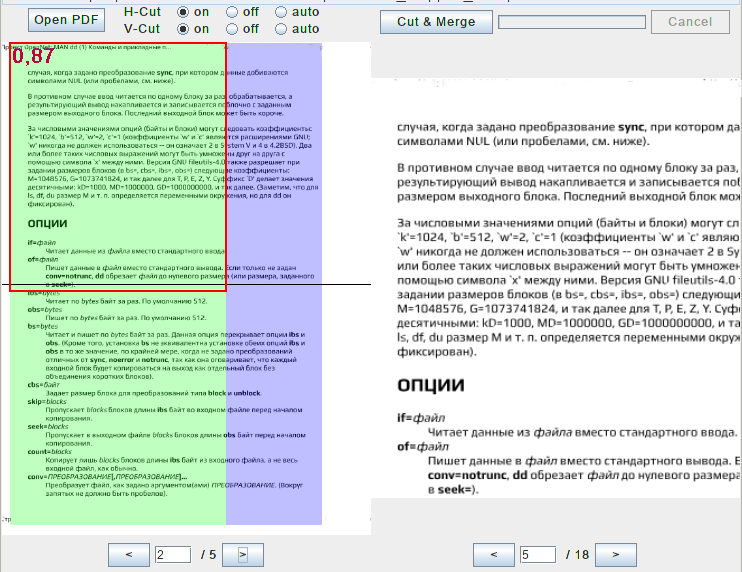
Task: Select H-Cut off radio button
Action: pos(232,12)
